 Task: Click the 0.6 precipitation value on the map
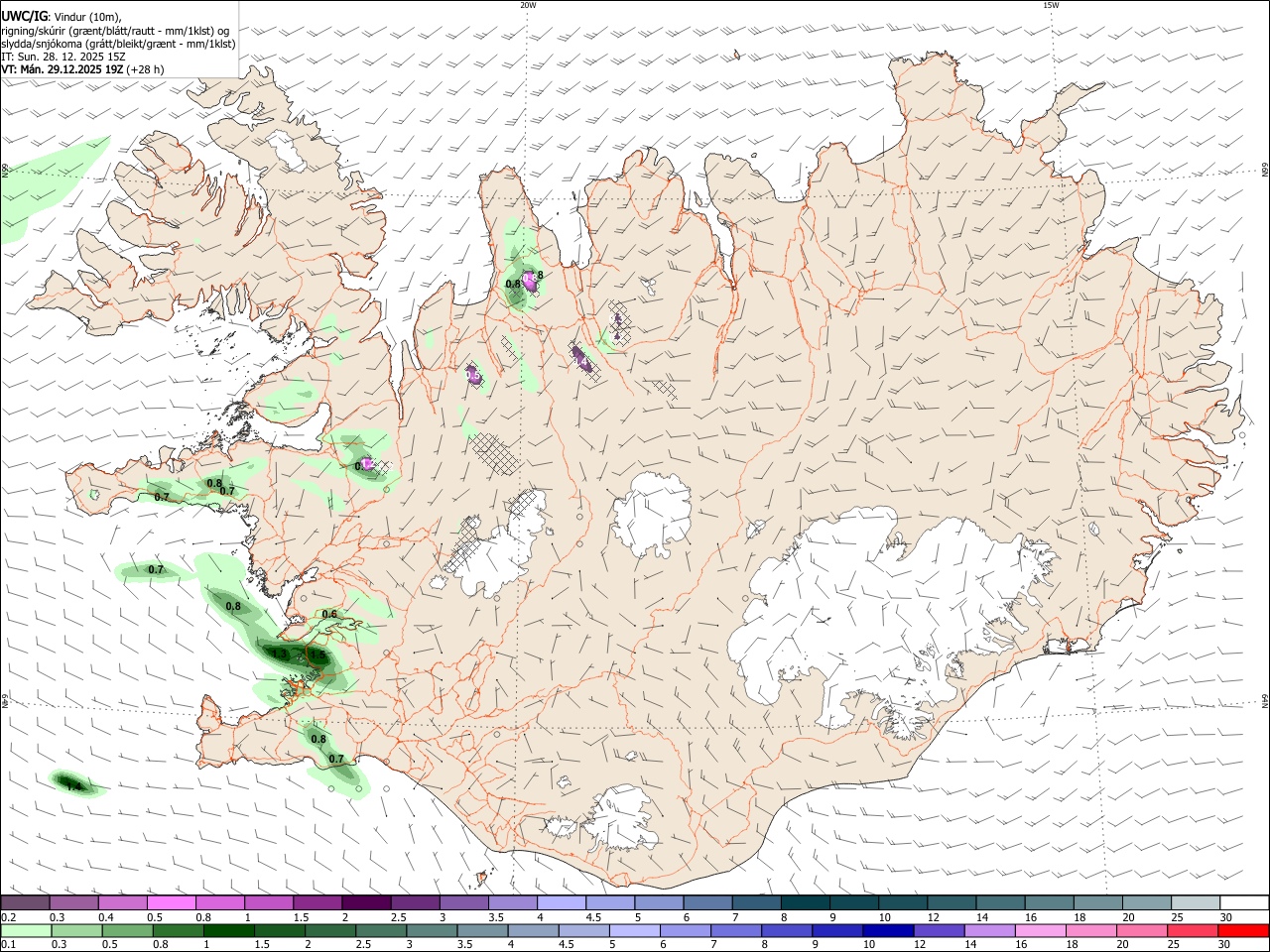tap(329, 615)
